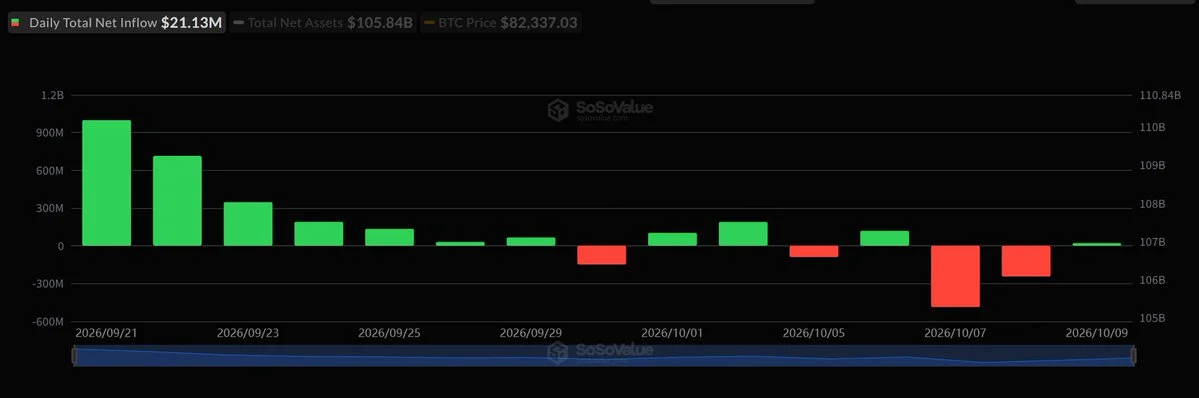
Task: Click the 106B right axis label
Action: 1152,280
